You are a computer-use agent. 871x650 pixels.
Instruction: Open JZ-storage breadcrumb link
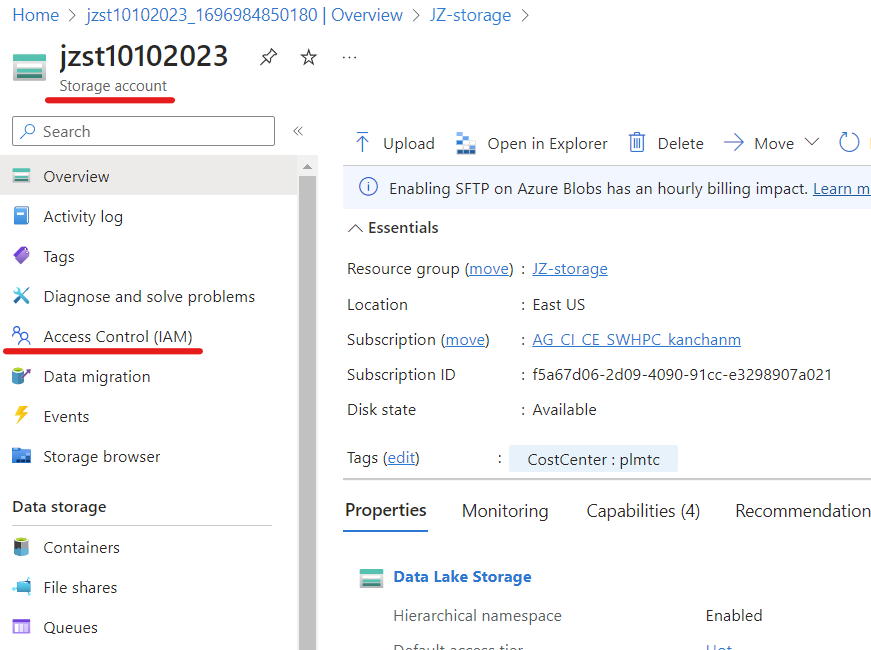point(470,15)
